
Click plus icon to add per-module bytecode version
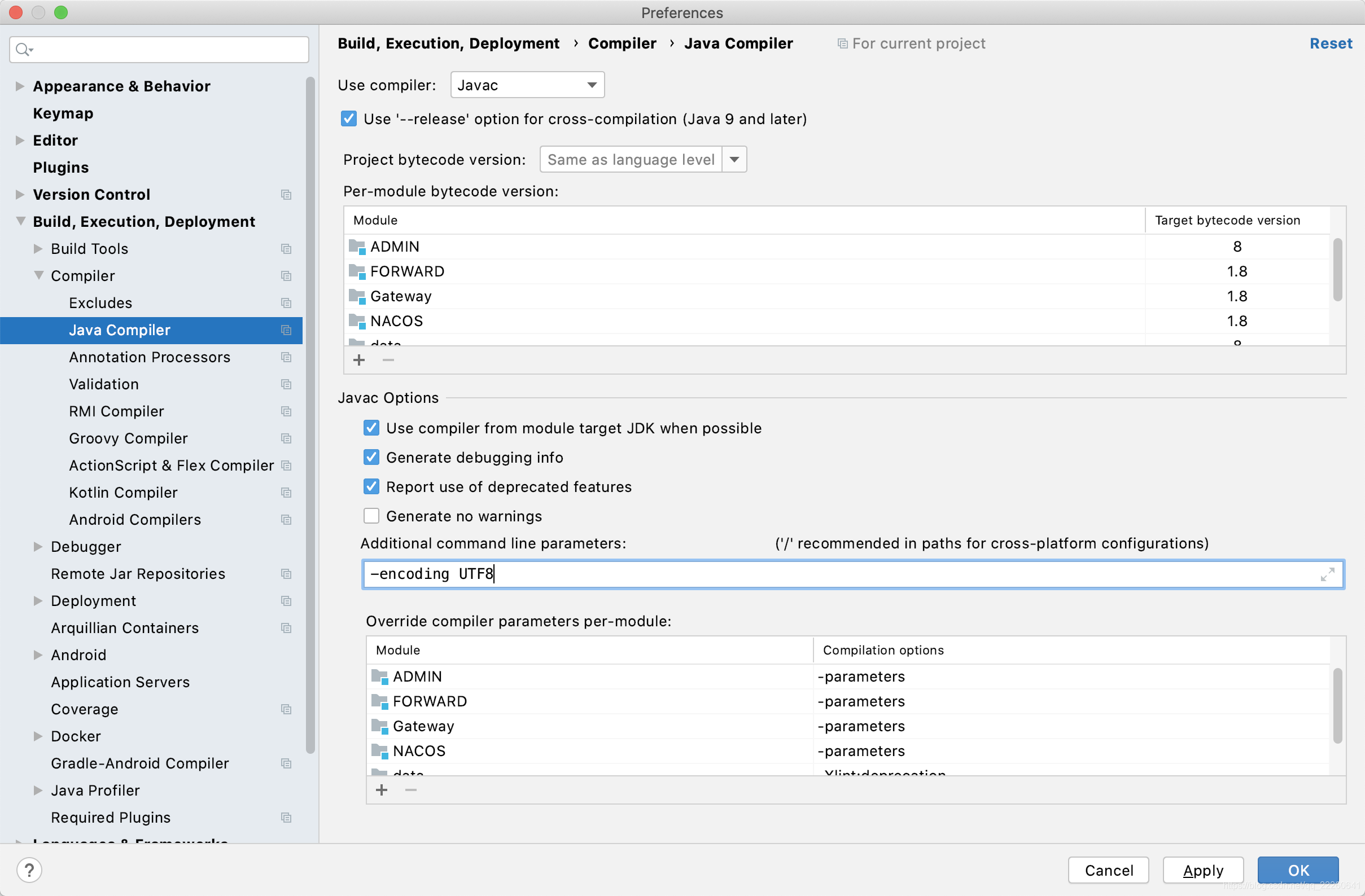(x=359, y=360)
